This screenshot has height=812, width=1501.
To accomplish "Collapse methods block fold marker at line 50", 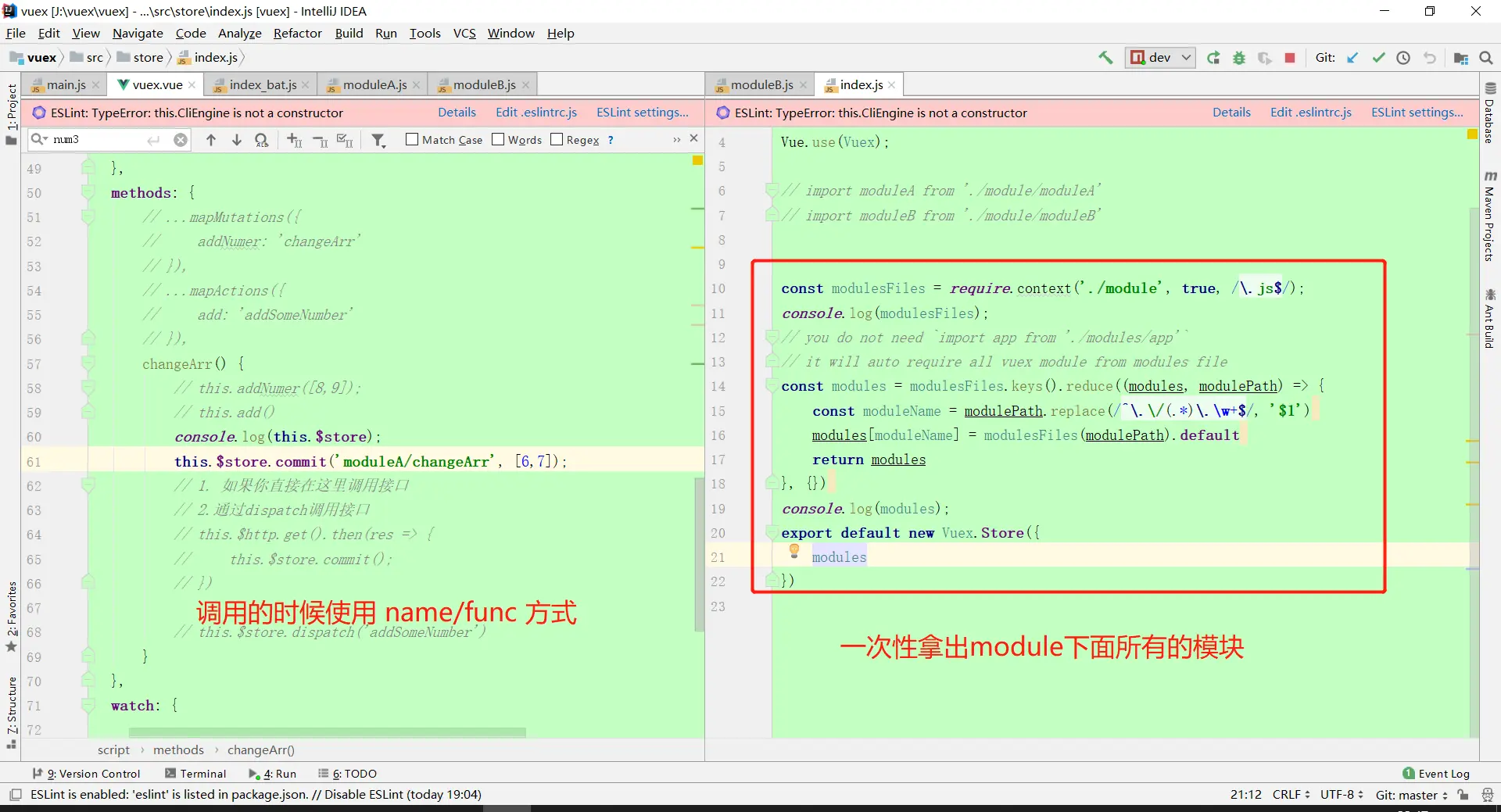I will coord(88,193).
